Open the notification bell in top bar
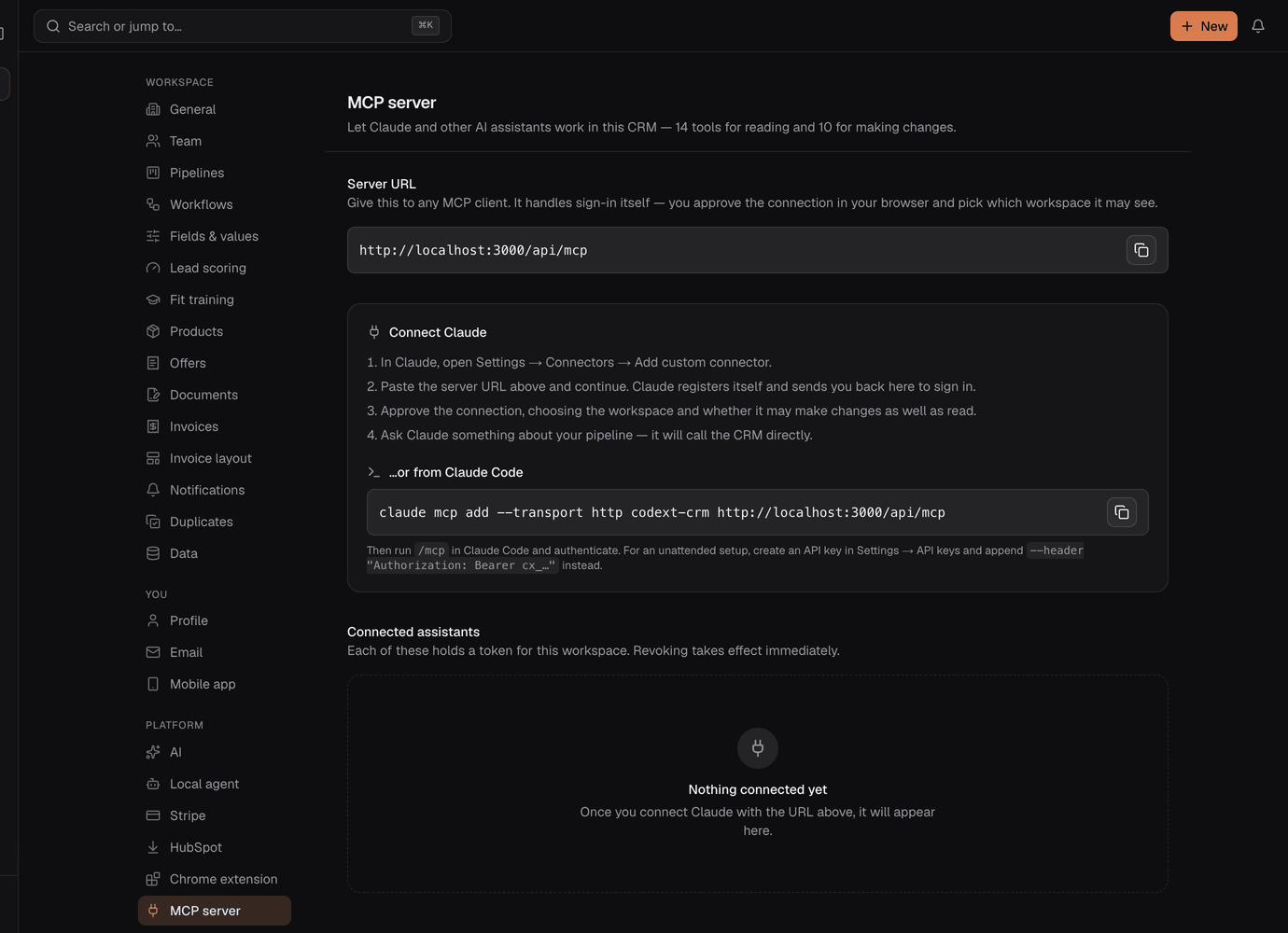Image resolution: width=1288 pixels, height=933 pixels. click(1258, 26)
